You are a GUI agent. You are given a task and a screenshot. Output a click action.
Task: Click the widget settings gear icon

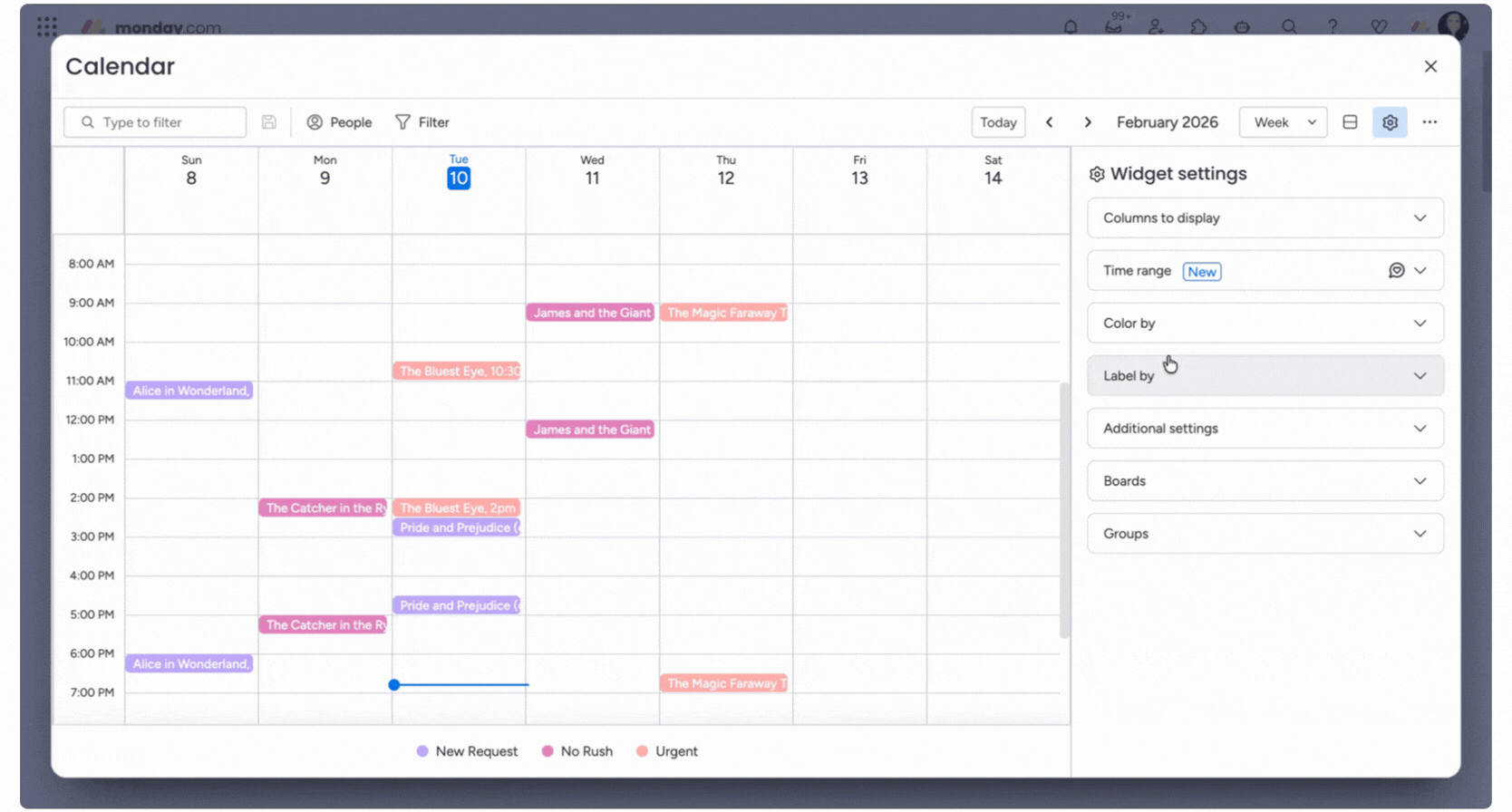coord(1389,122)
